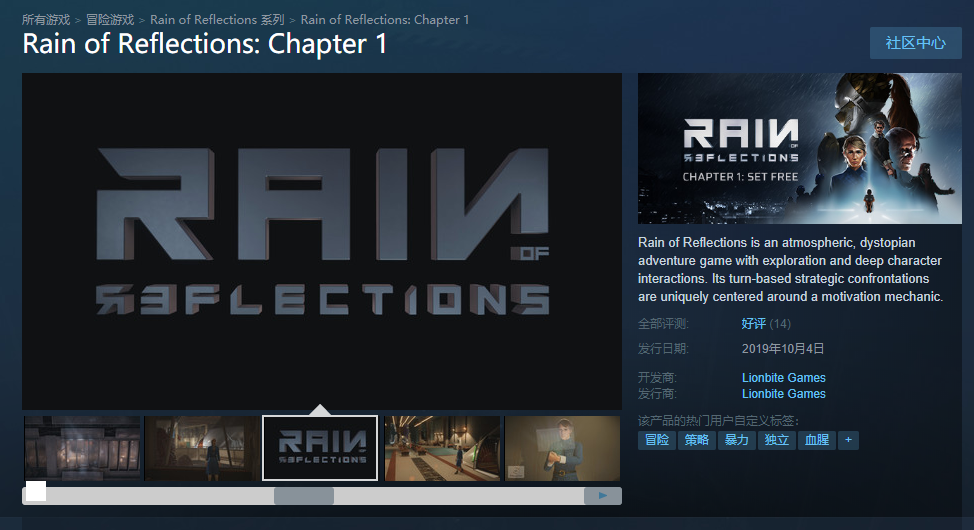
Task: Select the 暴力 tag
Action: (x=736, y=440)
